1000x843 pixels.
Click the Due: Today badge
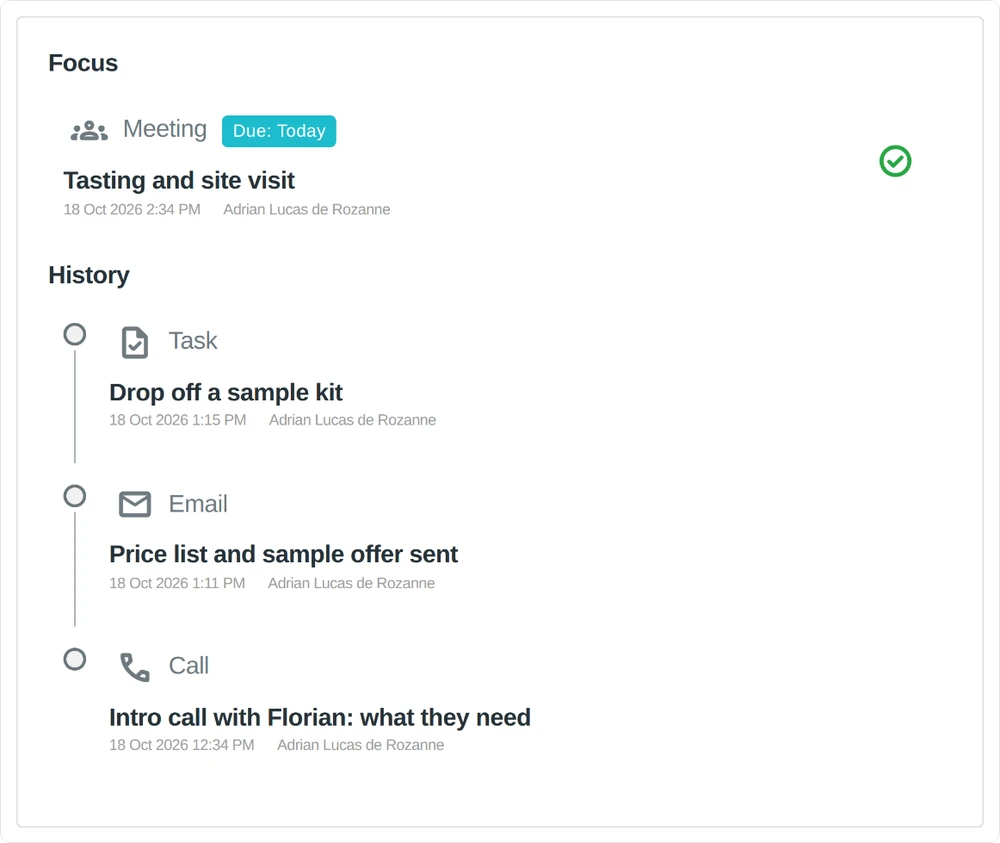pyautogui.click(x=279, y=131)
